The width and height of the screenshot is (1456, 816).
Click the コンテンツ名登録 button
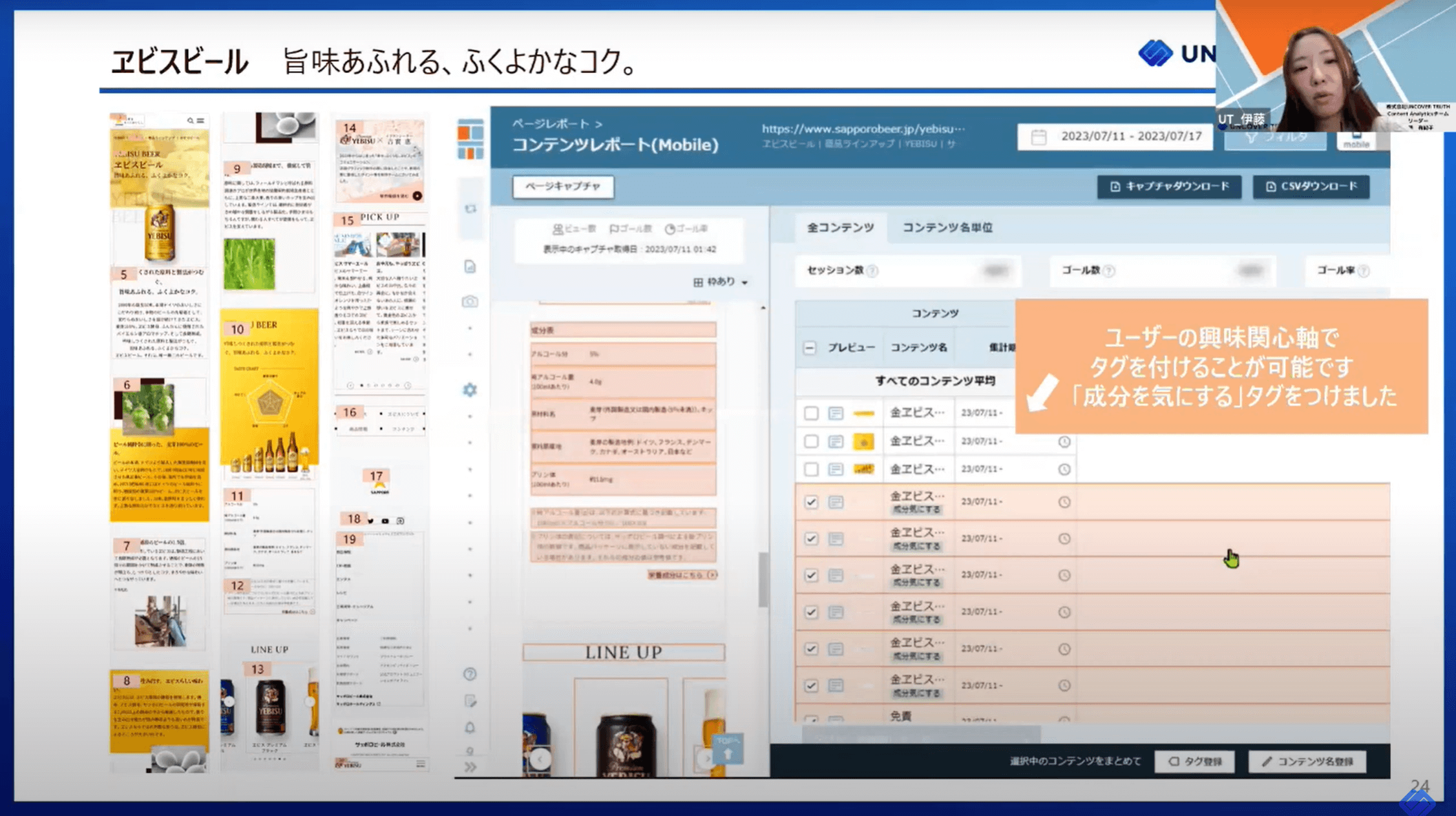1307,761
